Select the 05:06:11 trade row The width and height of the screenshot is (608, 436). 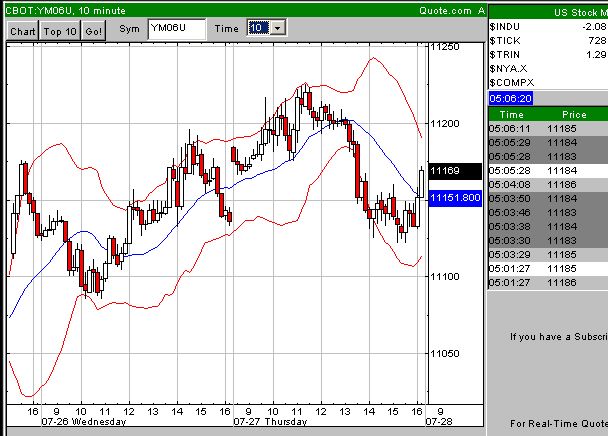coord(548,128)
